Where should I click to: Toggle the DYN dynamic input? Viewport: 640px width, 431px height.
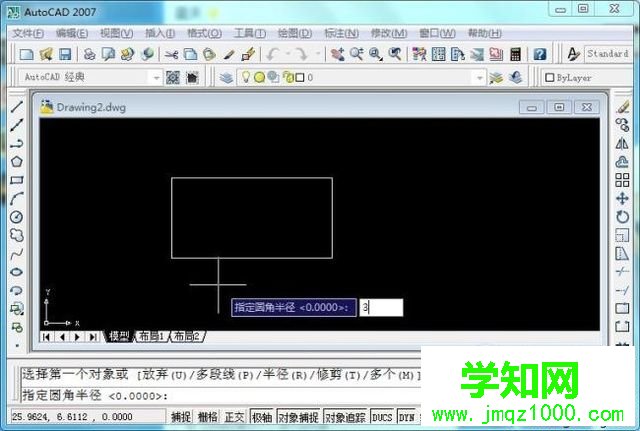coord(407,417)
